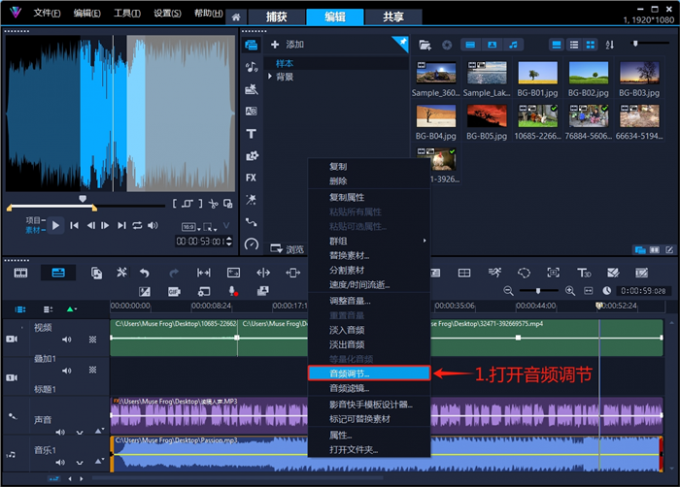Open the title (T) library icon
The width and height of the screenshot is (680, 487).
[251, 134]
